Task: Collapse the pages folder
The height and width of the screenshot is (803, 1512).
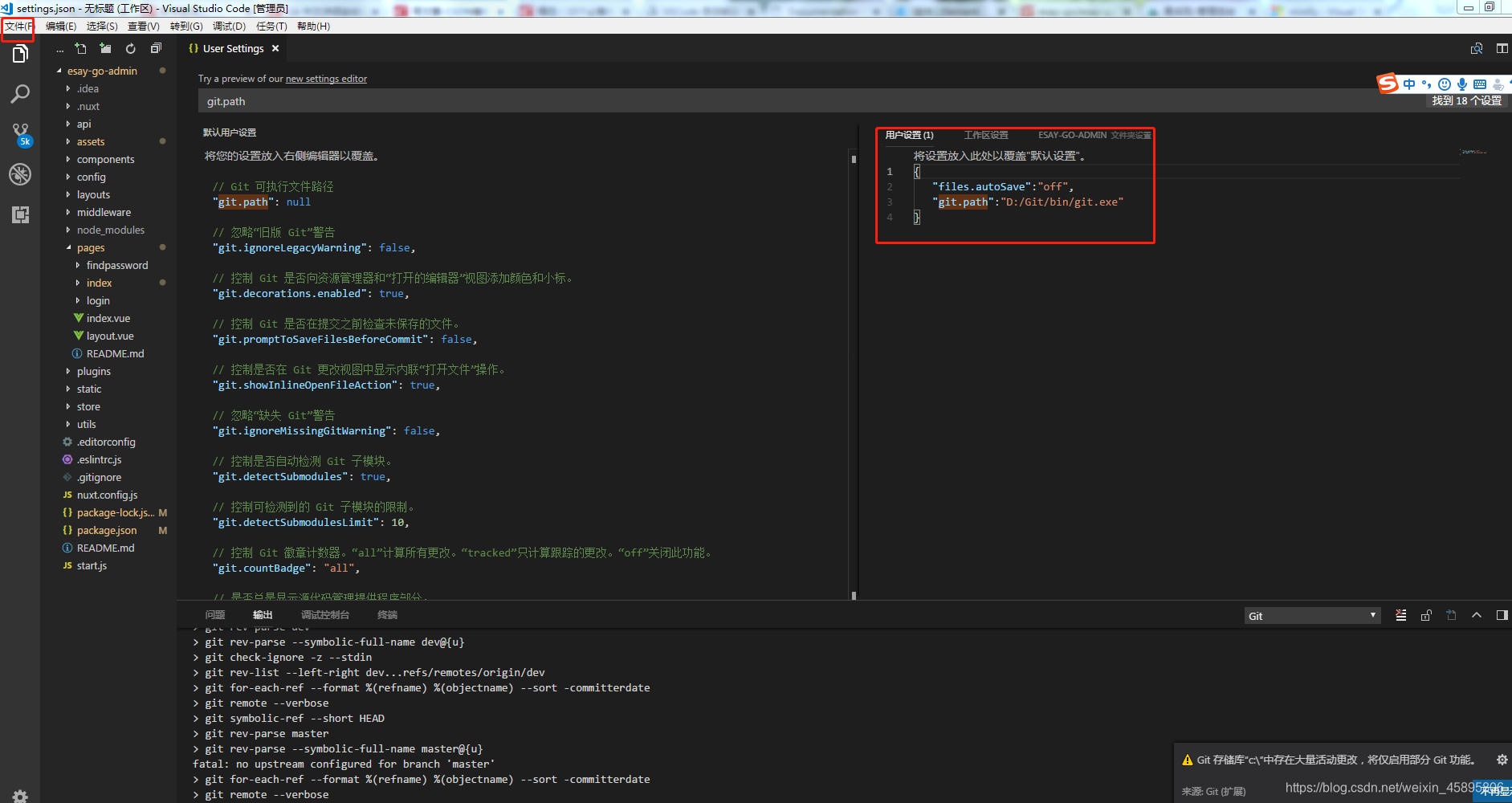Action: [91, 247]
